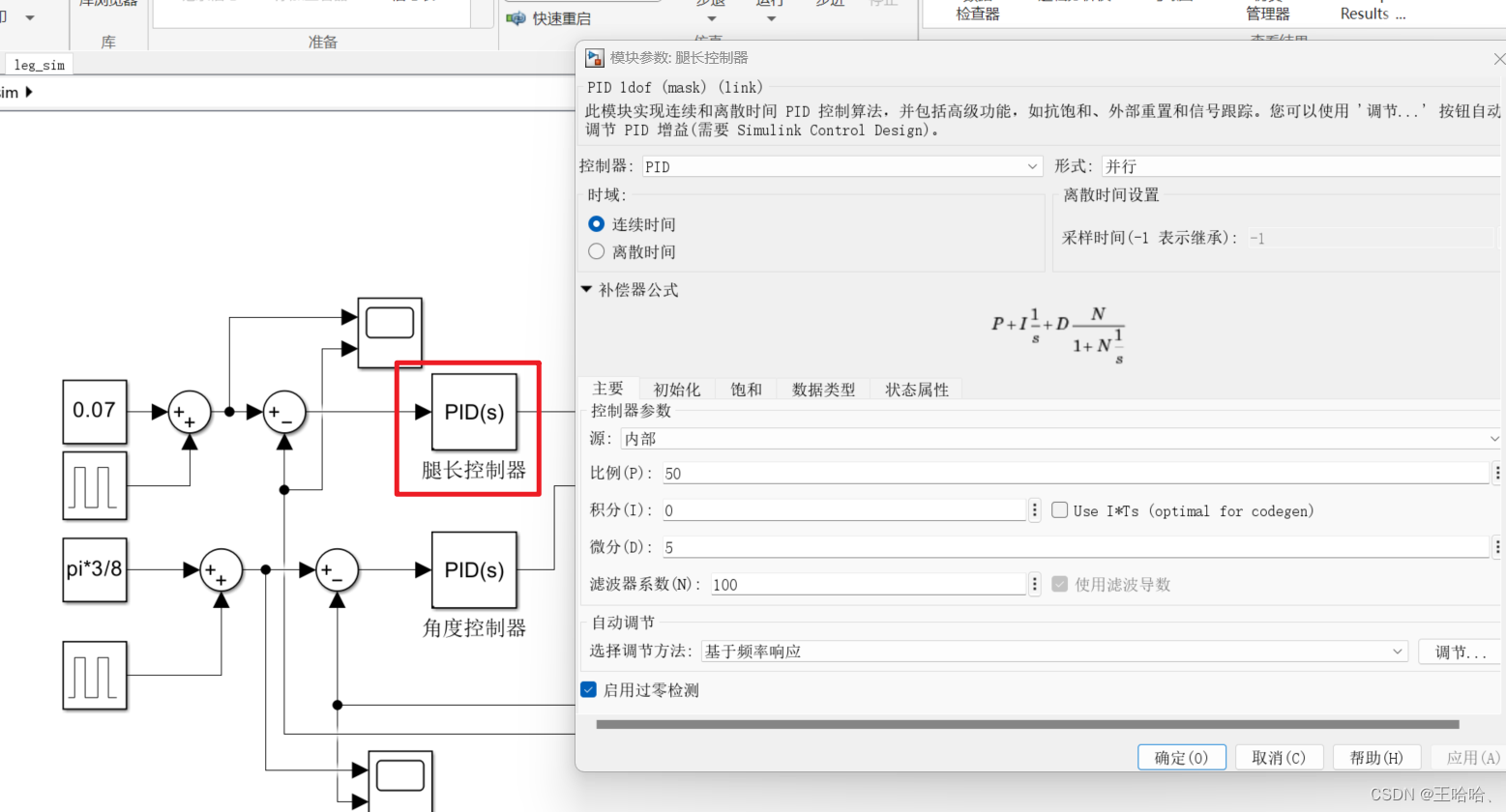Switch to the 状态属性 tab

pyautogui.click(x=916, y=390)
